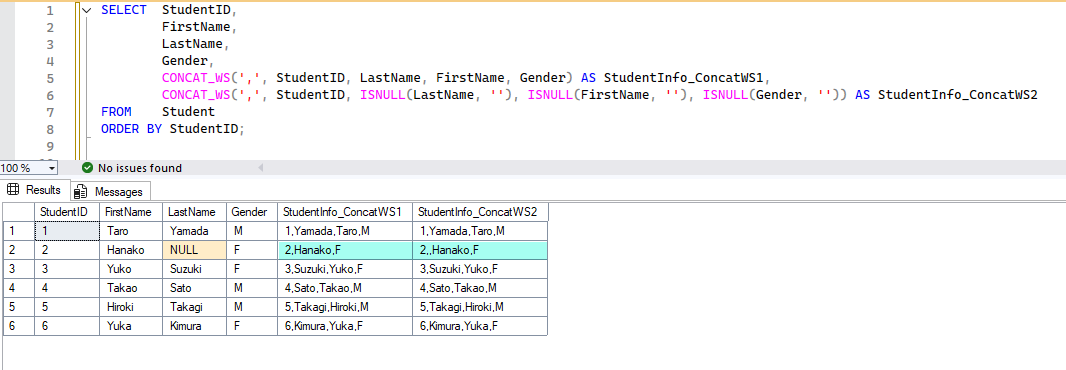Select the Kimura LastName cell
The width and height of the screenshot is (1066, 370).
pos(194,326)
